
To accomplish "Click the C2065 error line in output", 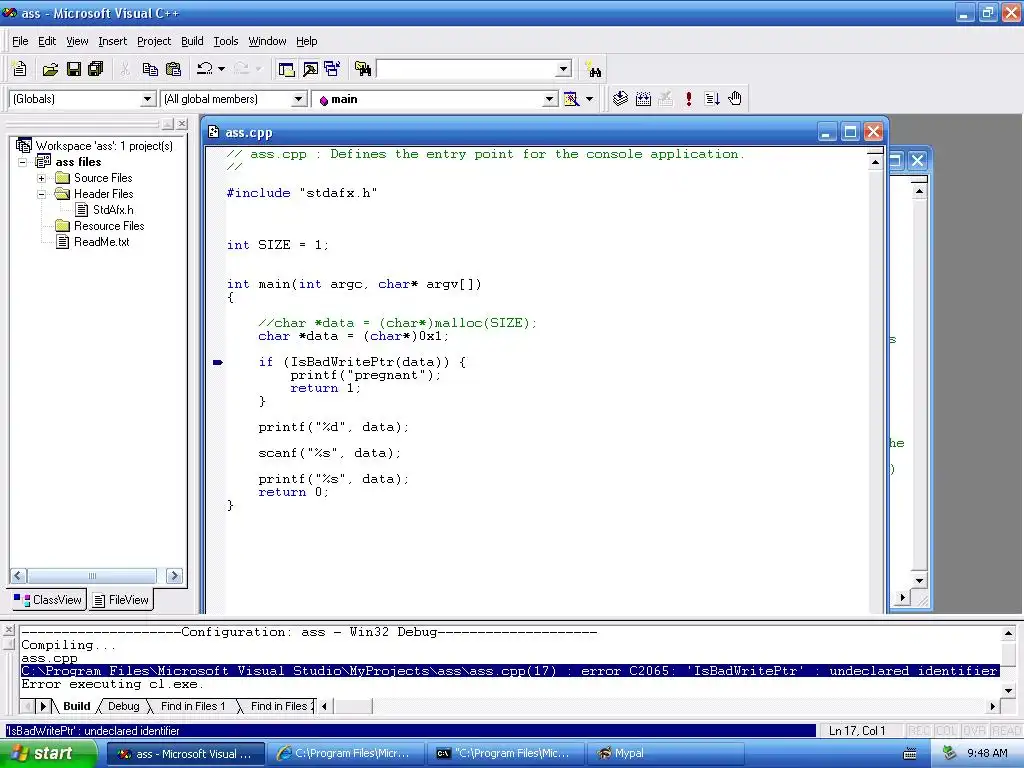I will [x=510, y=671].
